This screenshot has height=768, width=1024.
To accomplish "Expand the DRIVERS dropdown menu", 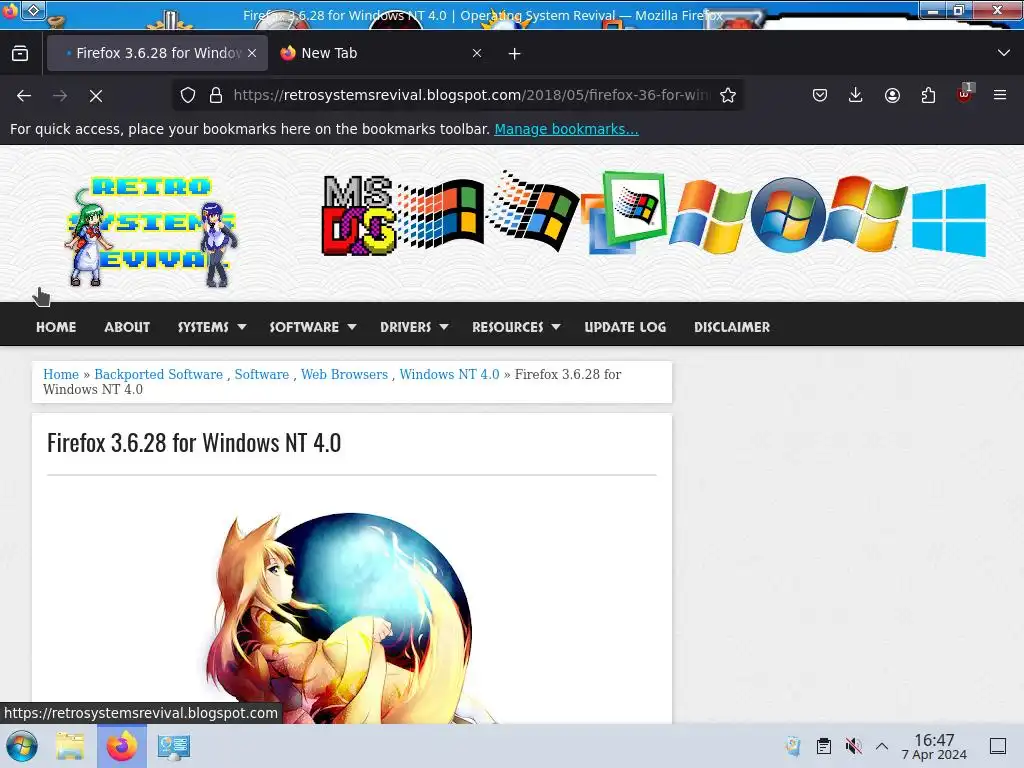I will point(414,327).
